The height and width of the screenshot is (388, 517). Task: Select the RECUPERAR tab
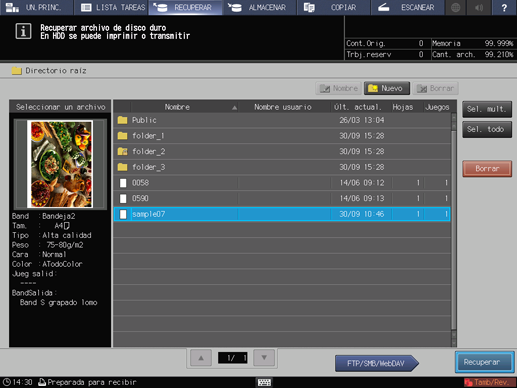(x=185, y=7)
